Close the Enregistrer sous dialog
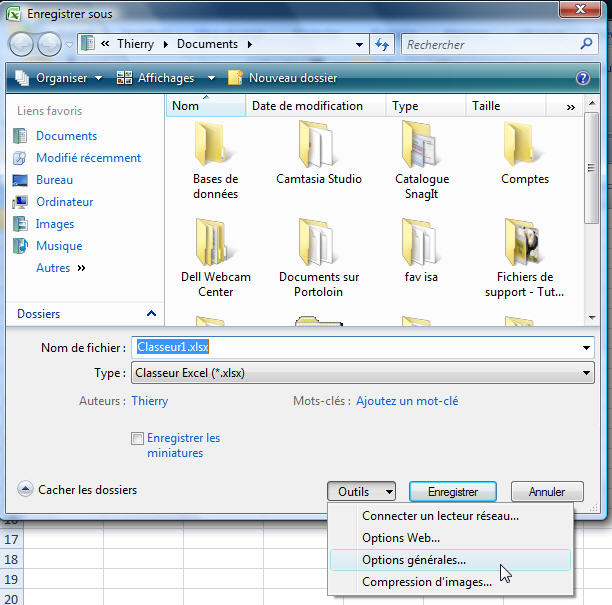Screen dimensions: 612x605 580,9
